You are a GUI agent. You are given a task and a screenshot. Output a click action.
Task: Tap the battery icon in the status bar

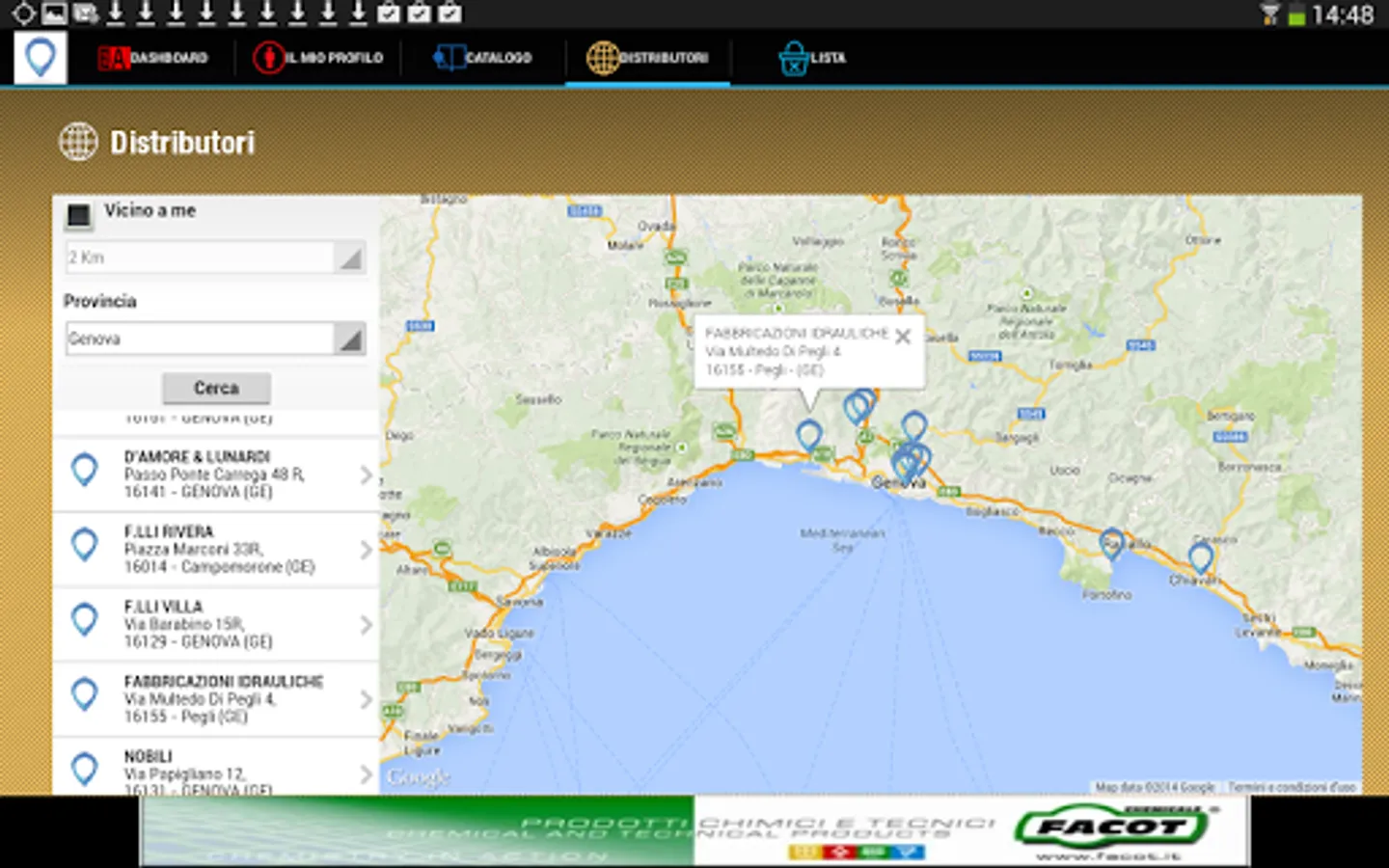tap(1296, 14)
